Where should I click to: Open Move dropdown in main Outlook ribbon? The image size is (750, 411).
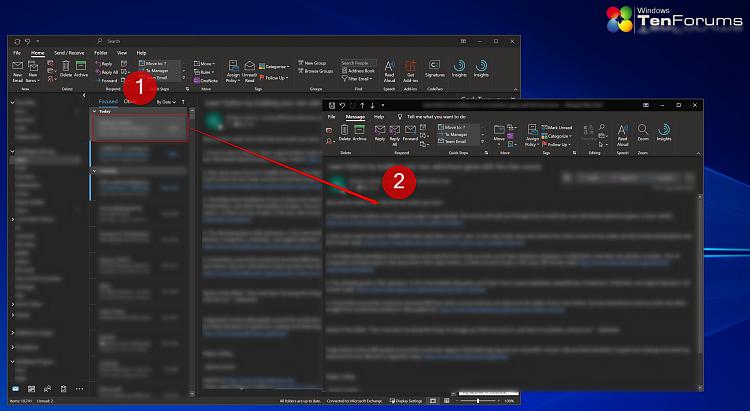click(x=204, y=63)
